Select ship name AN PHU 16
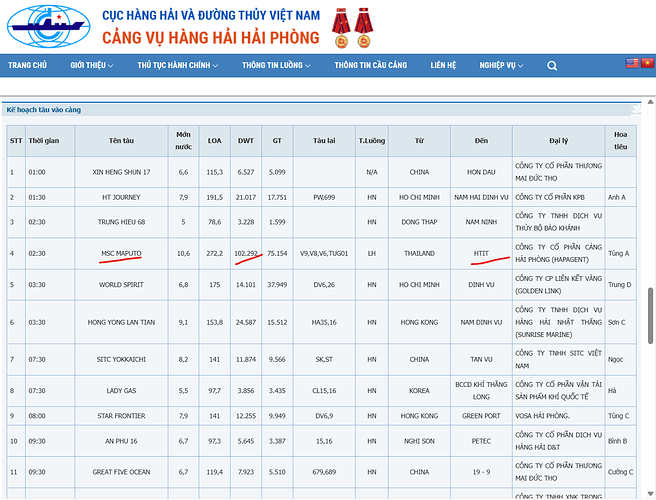 121,441
